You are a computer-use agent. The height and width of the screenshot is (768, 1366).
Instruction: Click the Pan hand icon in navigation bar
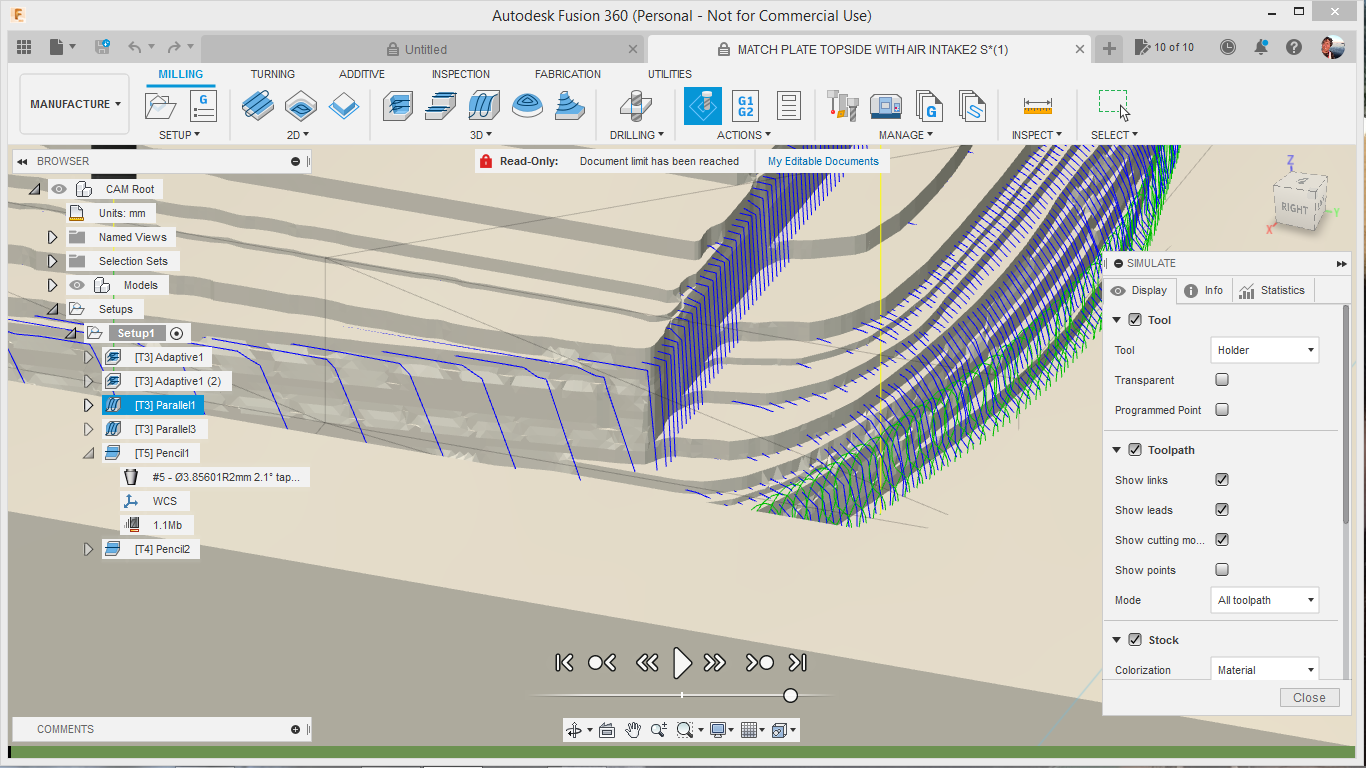633,730
